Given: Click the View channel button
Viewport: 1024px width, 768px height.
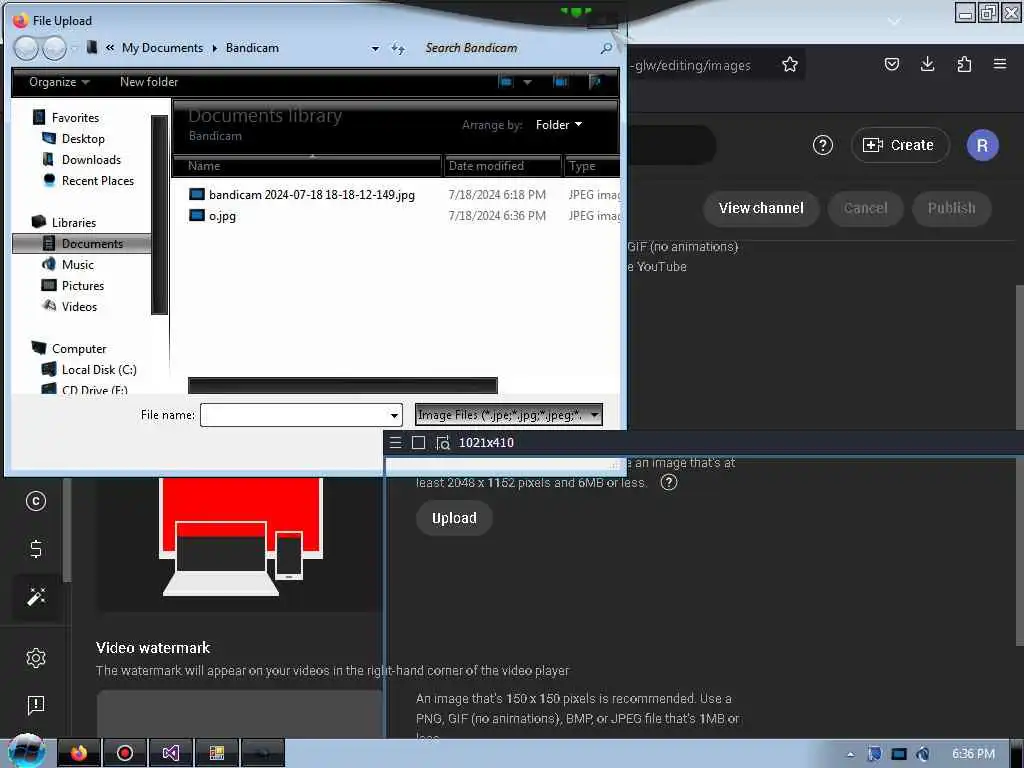Looking at the screenshot, I should pos(761,208).
